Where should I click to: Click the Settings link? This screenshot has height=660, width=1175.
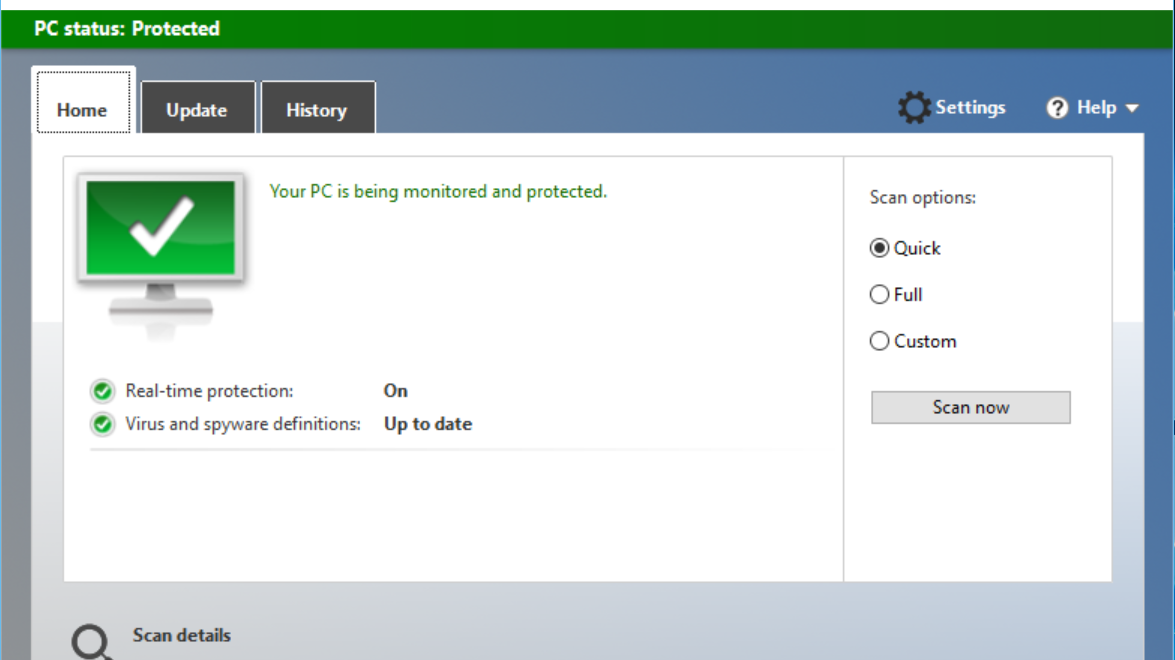point(969,107)
